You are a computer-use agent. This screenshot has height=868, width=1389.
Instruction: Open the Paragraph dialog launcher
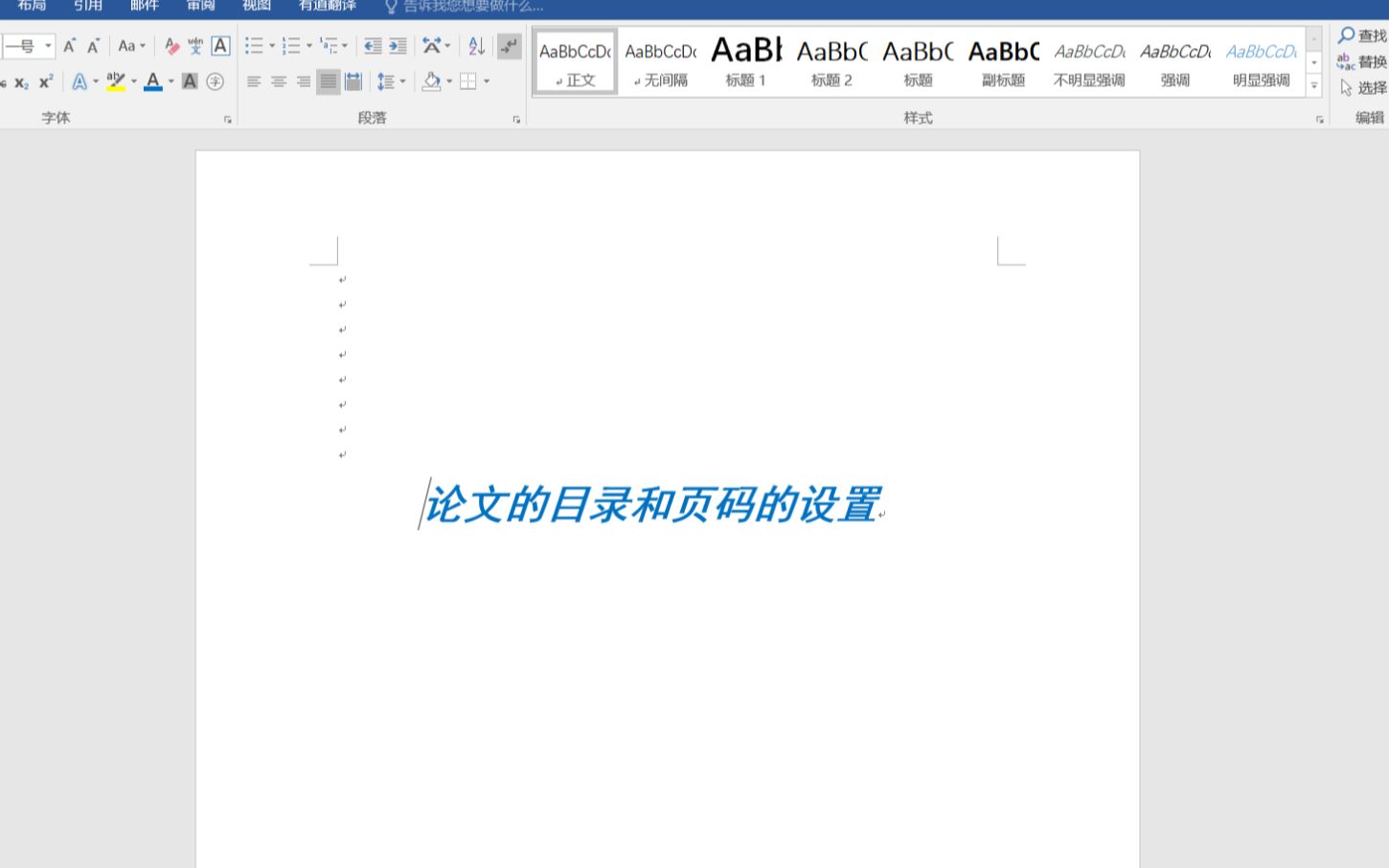point(516,120)
